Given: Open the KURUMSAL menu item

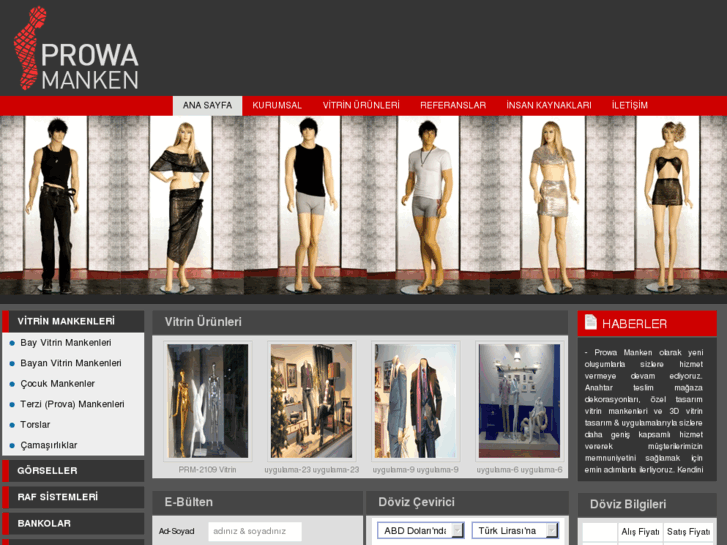Looking at the screenshot, I should [x=277, y=105].
